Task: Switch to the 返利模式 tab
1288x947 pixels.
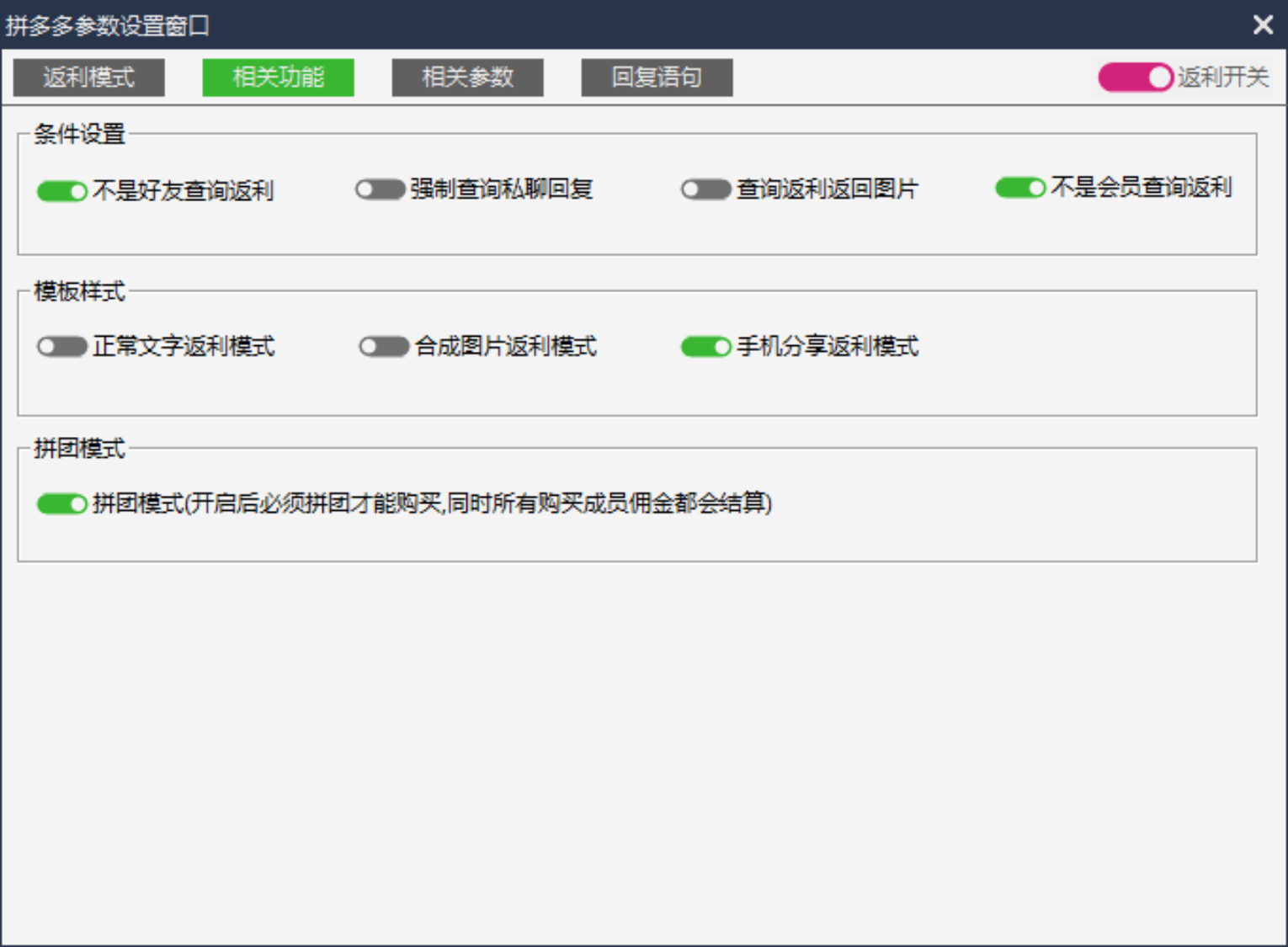Action: (x=88, y=77)
